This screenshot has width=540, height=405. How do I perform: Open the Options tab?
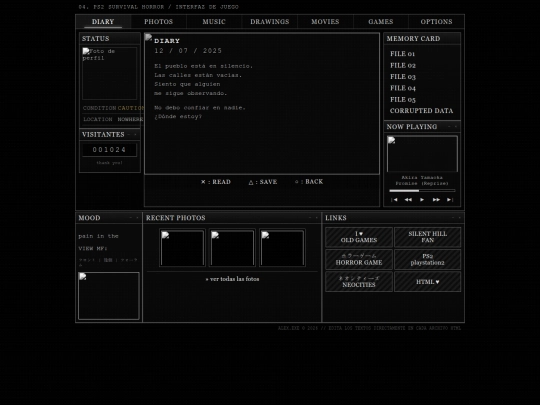pyautogui.click(x=436, y=22)
